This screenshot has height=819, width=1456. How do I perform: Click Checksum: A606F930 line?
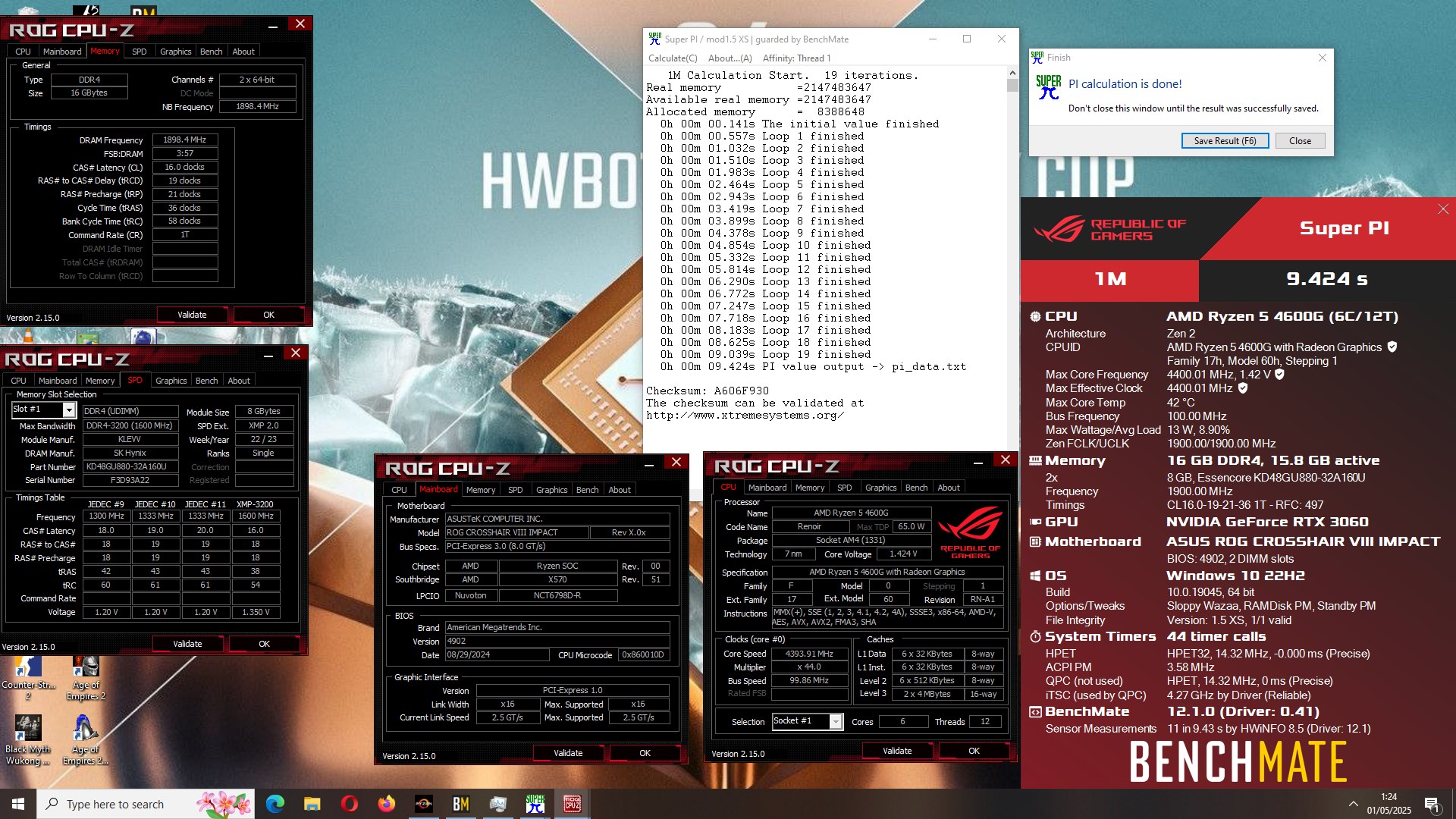point(708,391)
